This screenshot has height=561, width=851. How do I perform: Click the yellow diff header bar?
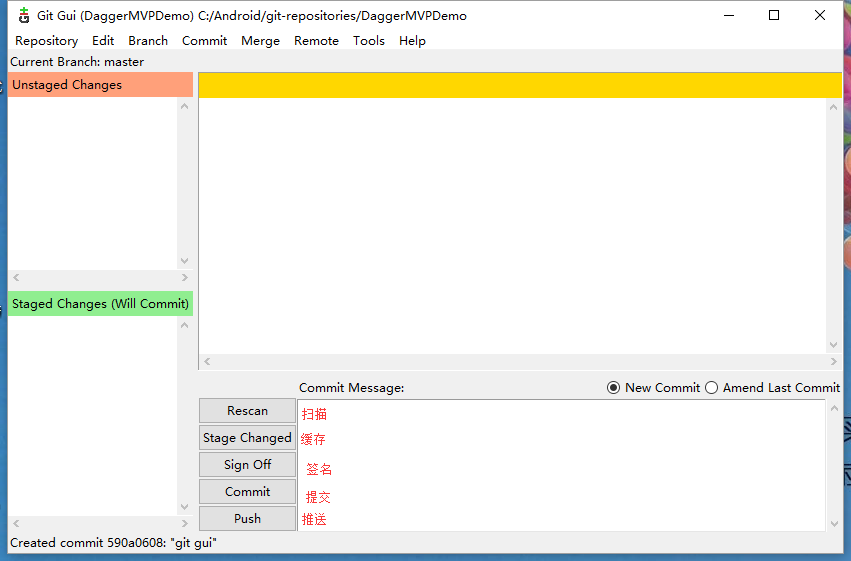coord(520,86)
